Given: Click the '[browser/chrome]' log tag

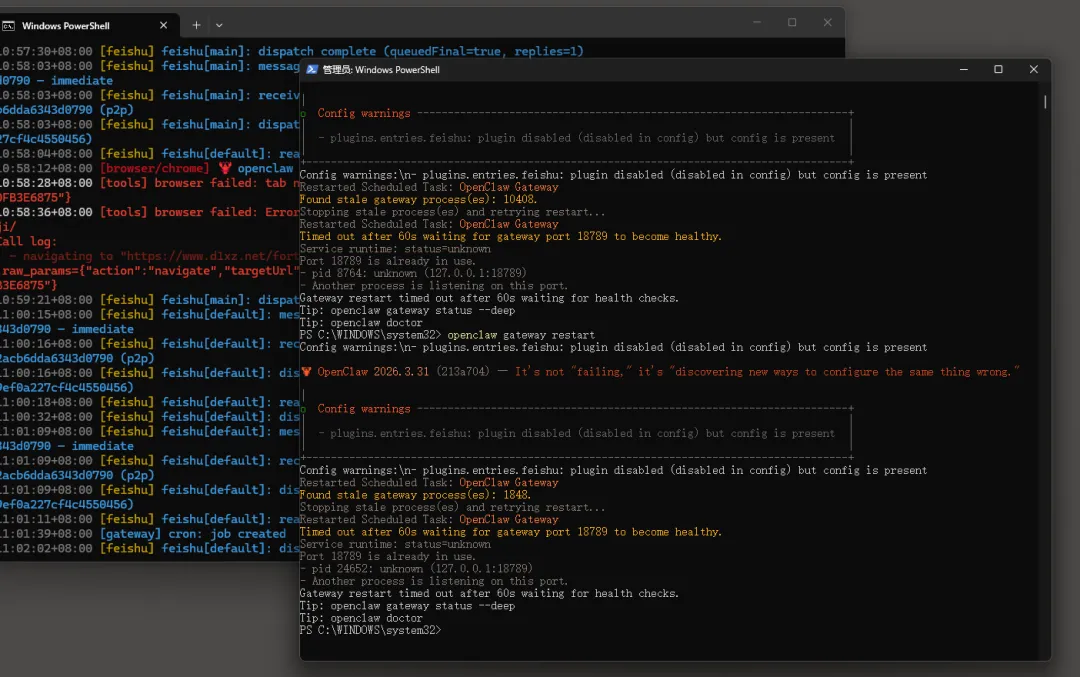Looking at the screenshot, I should tap(154, 168).
